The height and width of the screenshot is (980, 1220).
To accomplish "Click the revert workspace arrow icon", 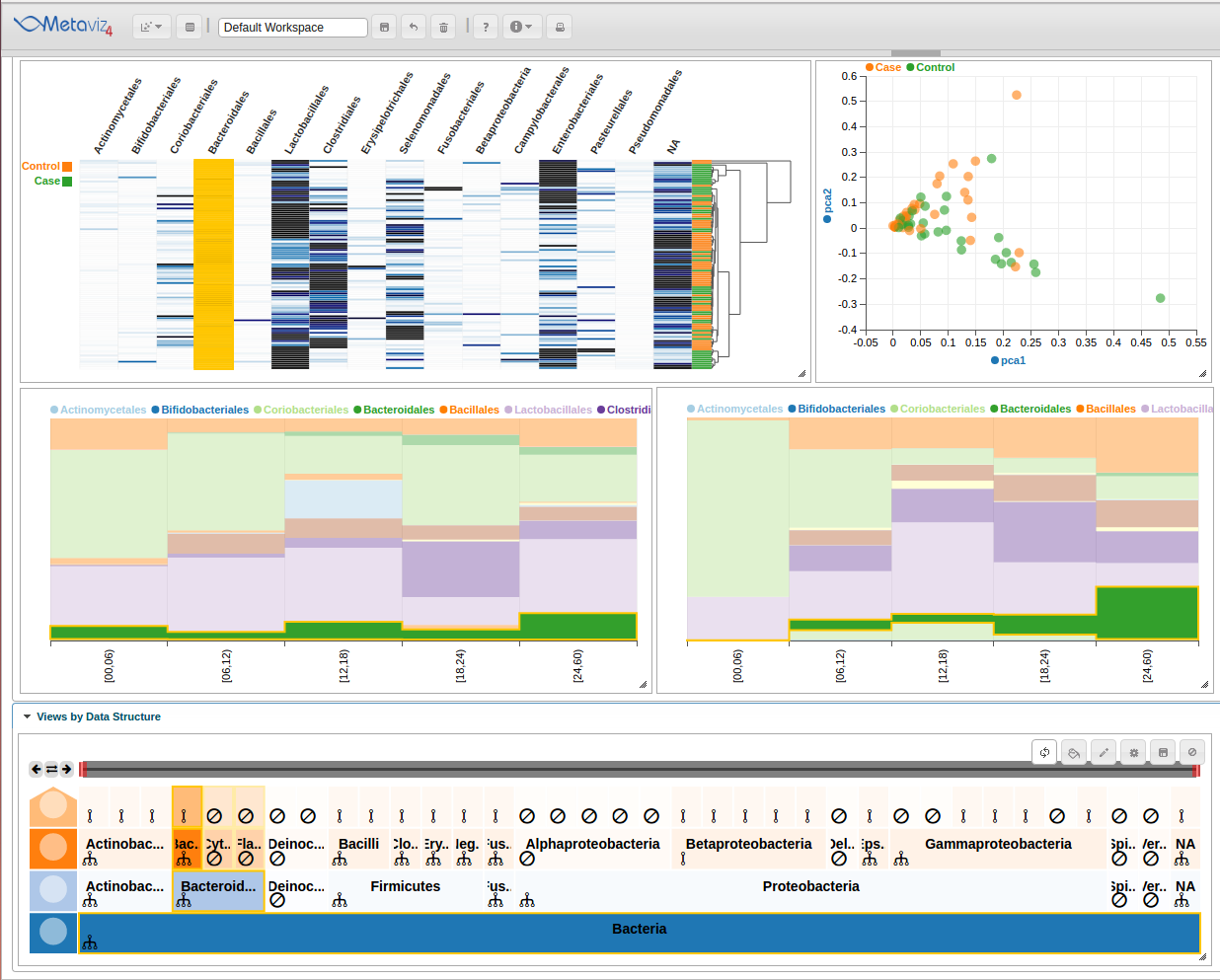I will point(414,27).
